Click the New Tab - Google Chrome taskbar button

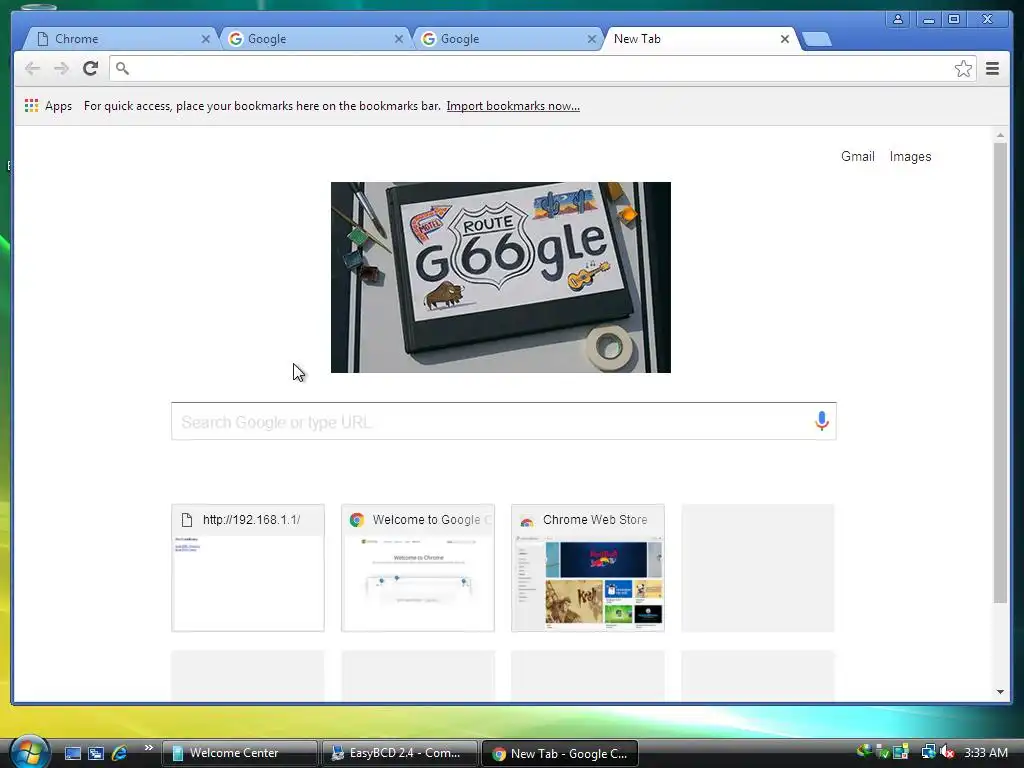[x=559, y=753]
